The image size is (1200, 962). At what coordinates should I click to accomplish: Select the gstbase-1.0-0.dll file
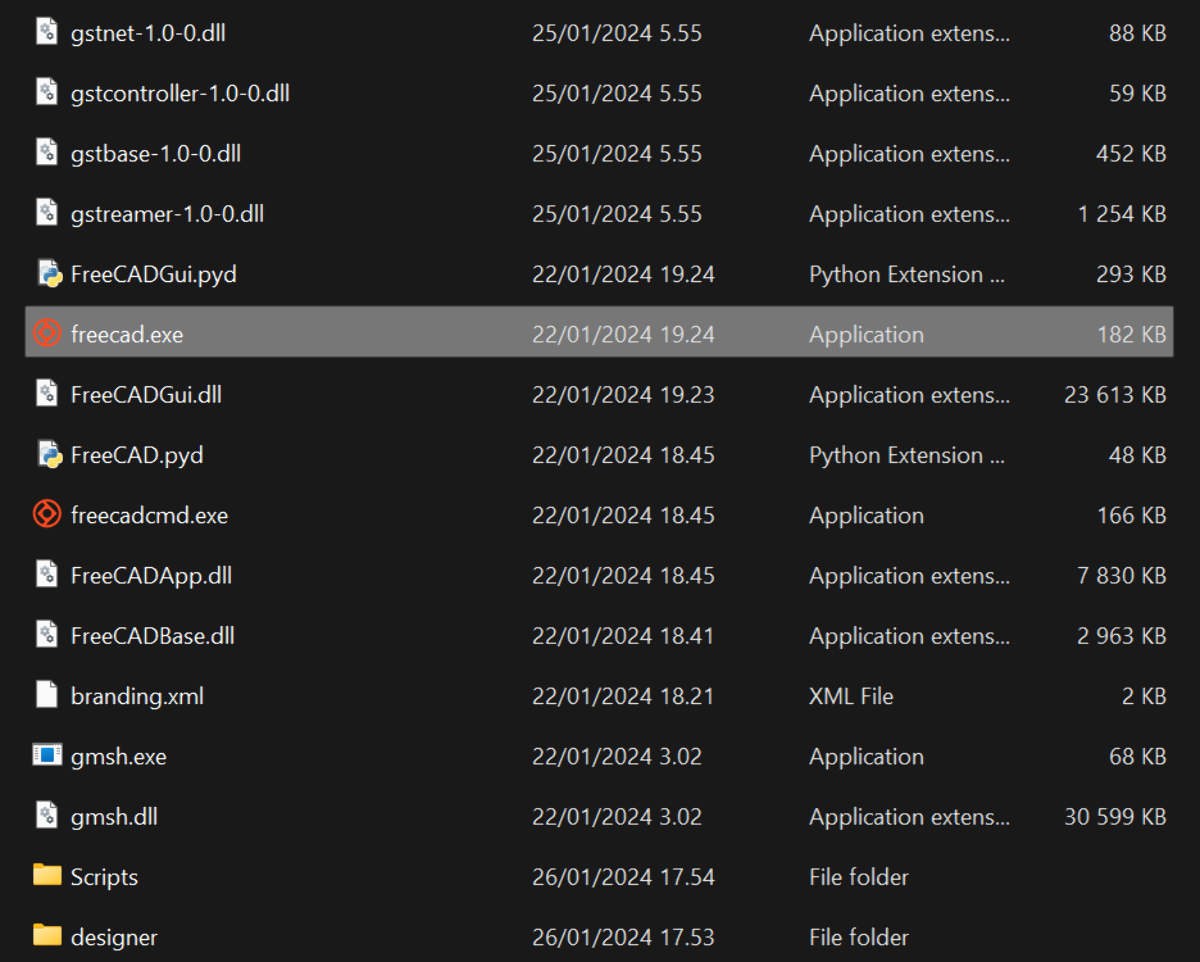point(155,153)
